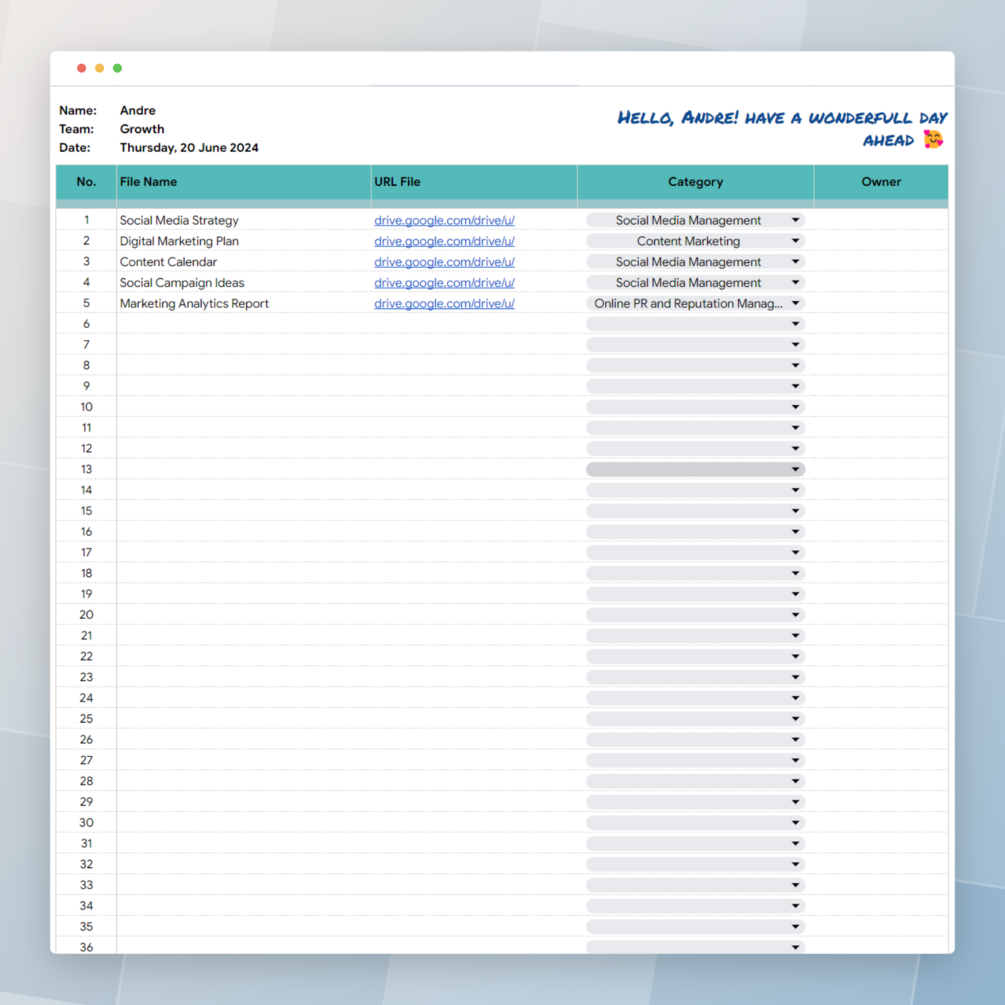The width and height of the screenshot is (1005, 1005).
Task: Select the 'Social Media Strategy' file name cell
Action: point(244,220)
